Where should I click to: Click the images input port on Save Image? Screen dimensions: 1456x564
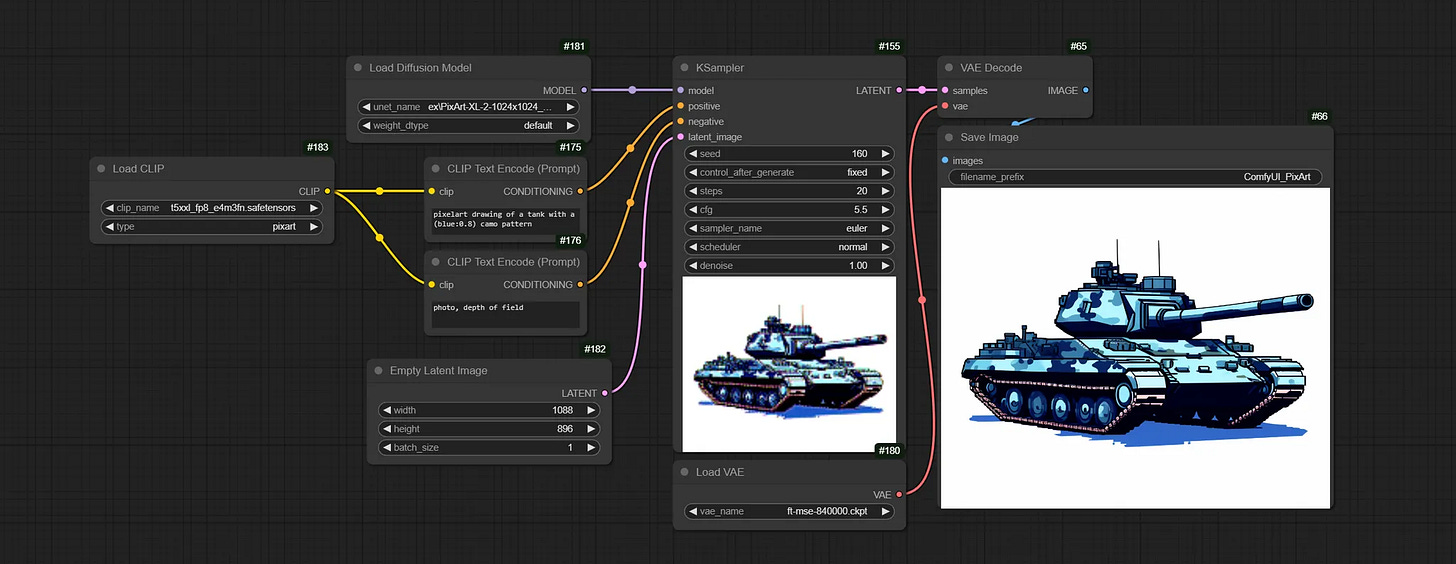(x=945, y=160)
